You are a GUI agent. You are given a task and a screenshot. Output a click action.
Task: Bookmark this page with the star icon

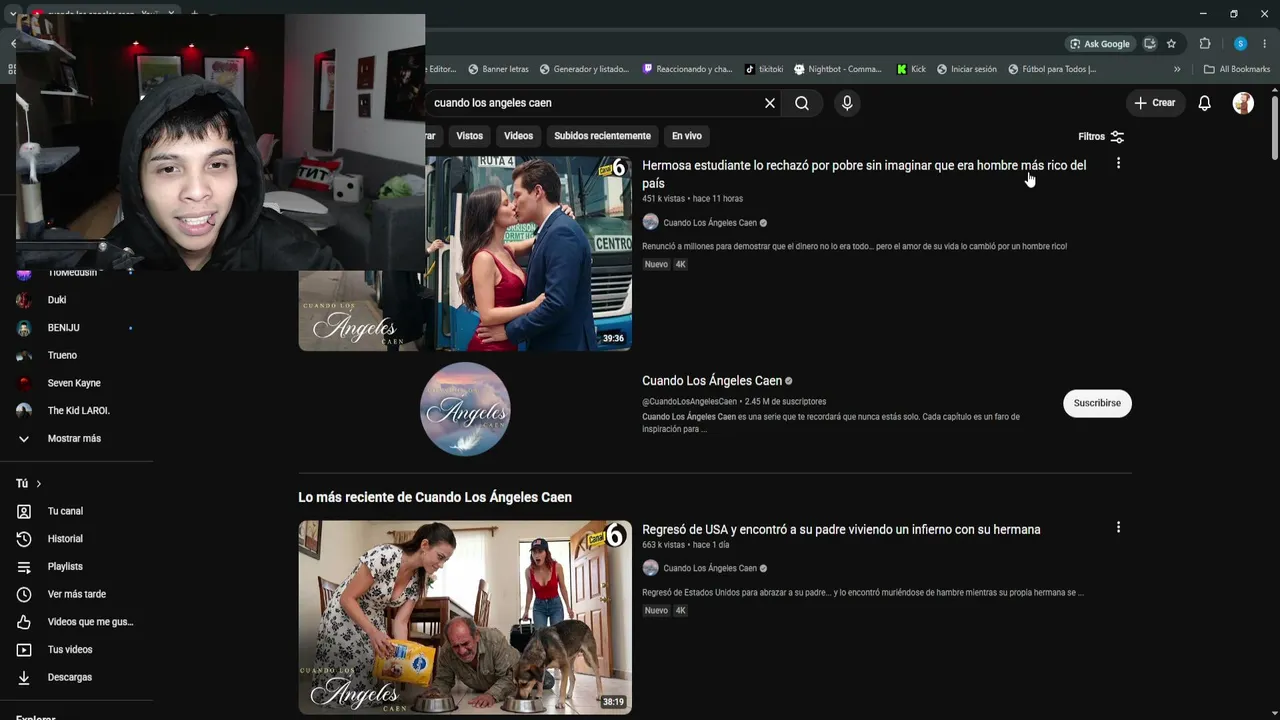tap(1171, 44)
